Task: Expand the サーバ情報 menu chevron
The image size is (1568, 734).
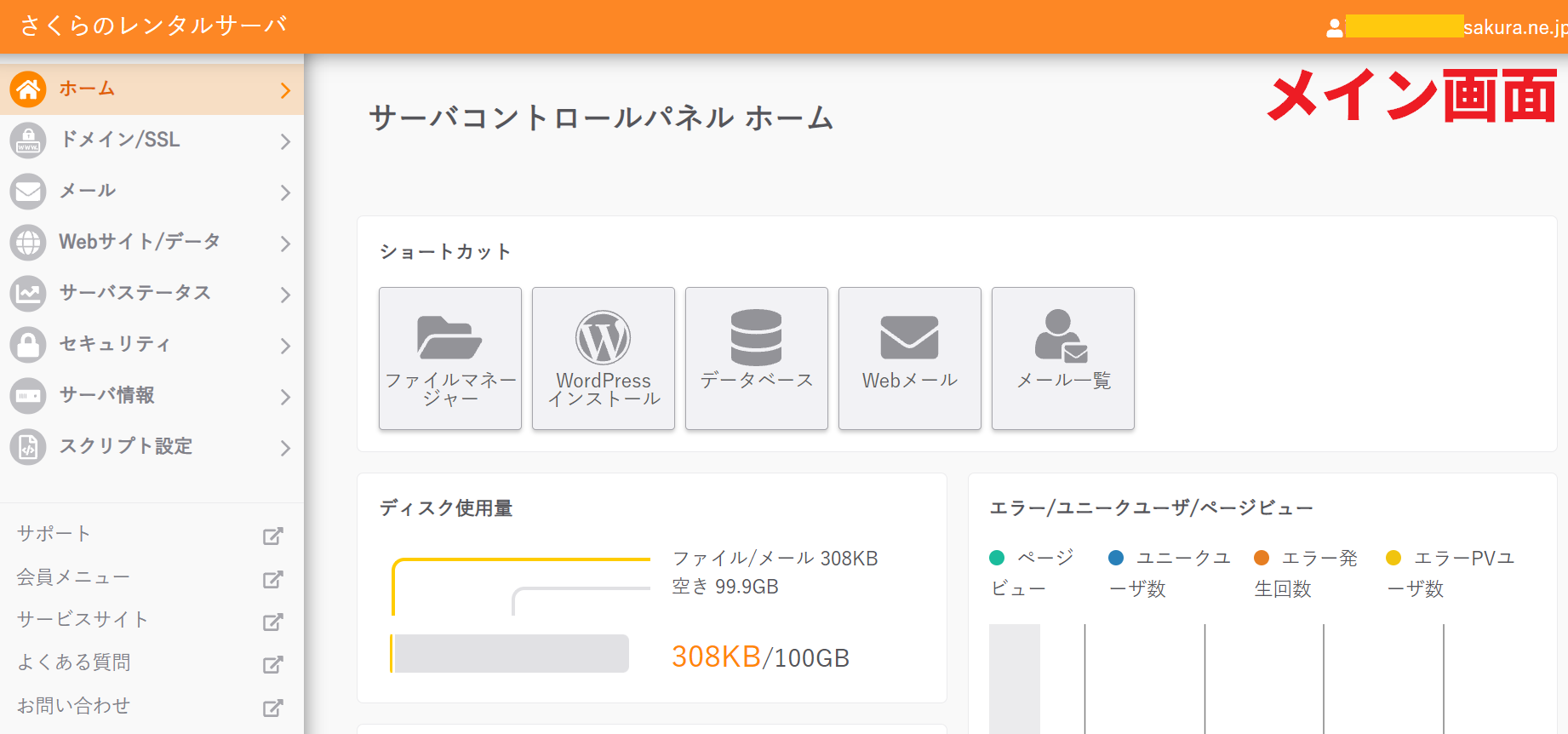Action: click(x=285, y=397)
